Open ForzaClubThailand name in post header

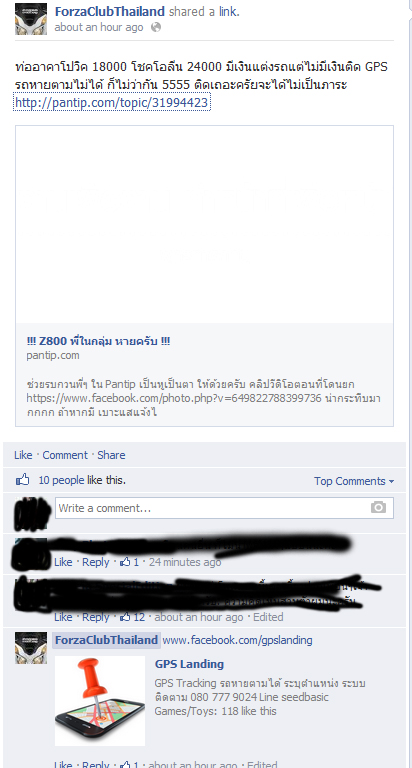coord(109,11)
